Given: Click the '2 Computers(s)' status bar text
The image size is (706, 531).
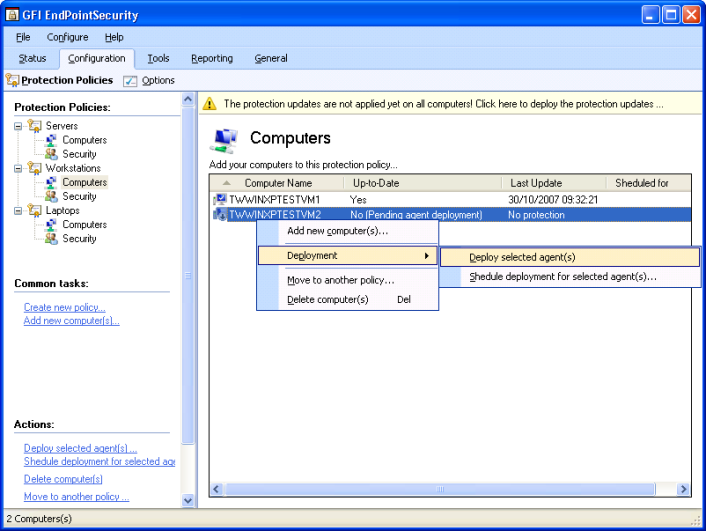Looking at the screenshot, I should pos(39,519).
